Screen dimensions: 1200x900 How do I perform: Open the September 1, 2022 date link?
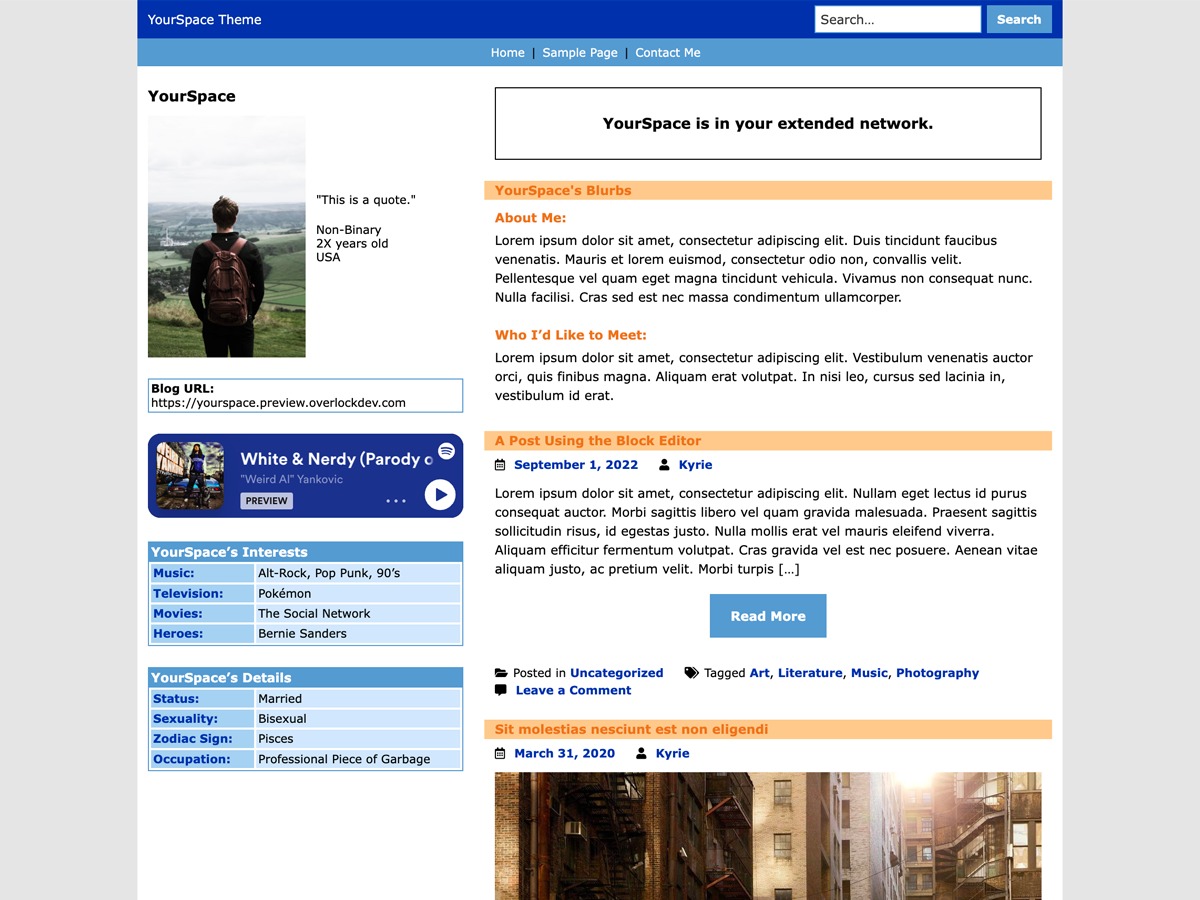click(576, 465)
